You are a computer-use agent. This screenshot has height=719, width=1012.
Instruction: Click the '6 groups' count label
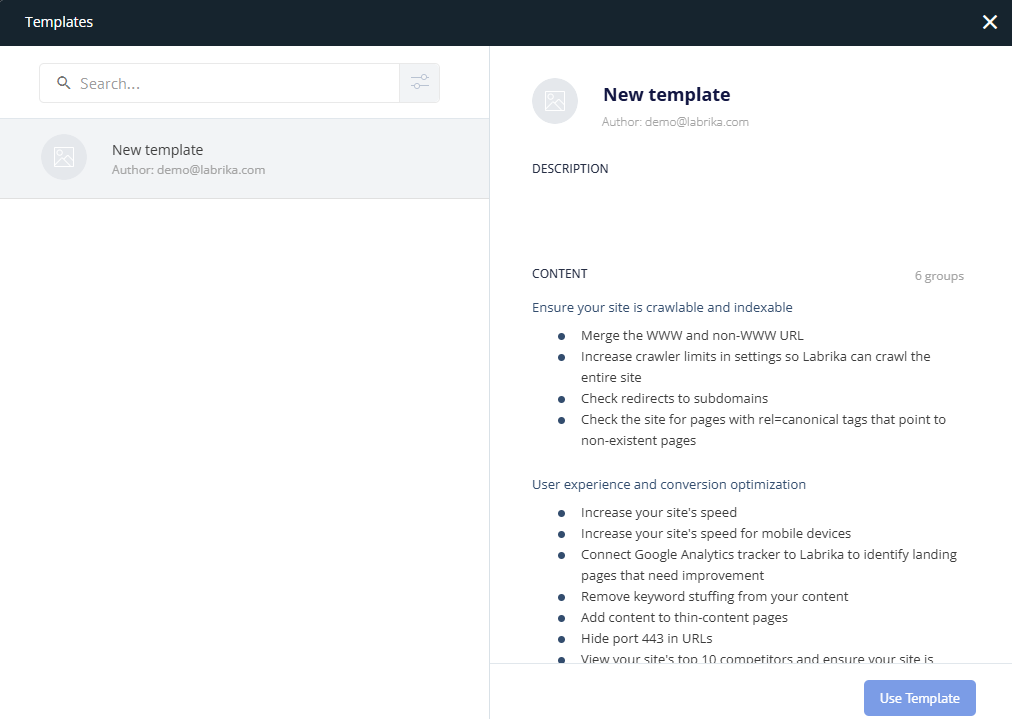pos(939,276)
